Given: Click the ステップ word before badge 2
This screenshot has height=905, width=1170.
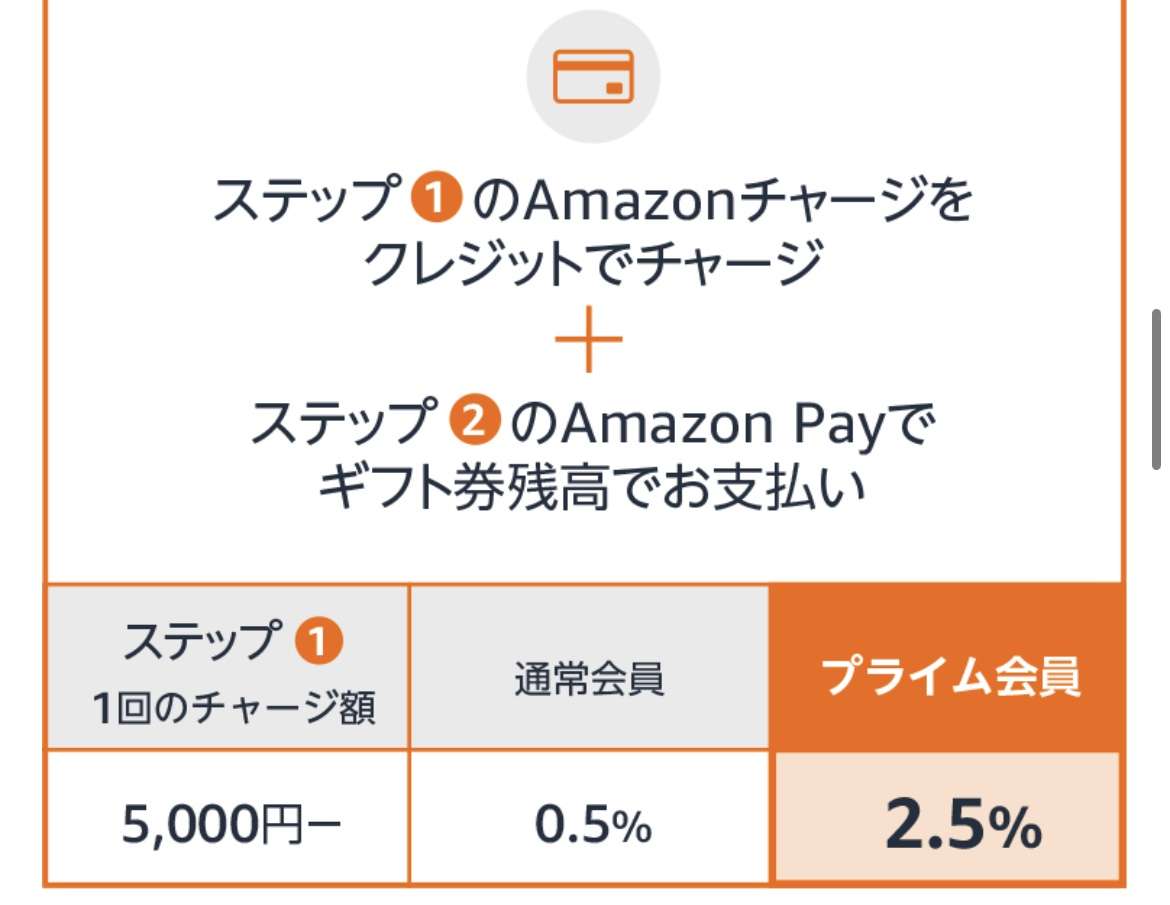Looking at the screenshot, I should point(345,421).
